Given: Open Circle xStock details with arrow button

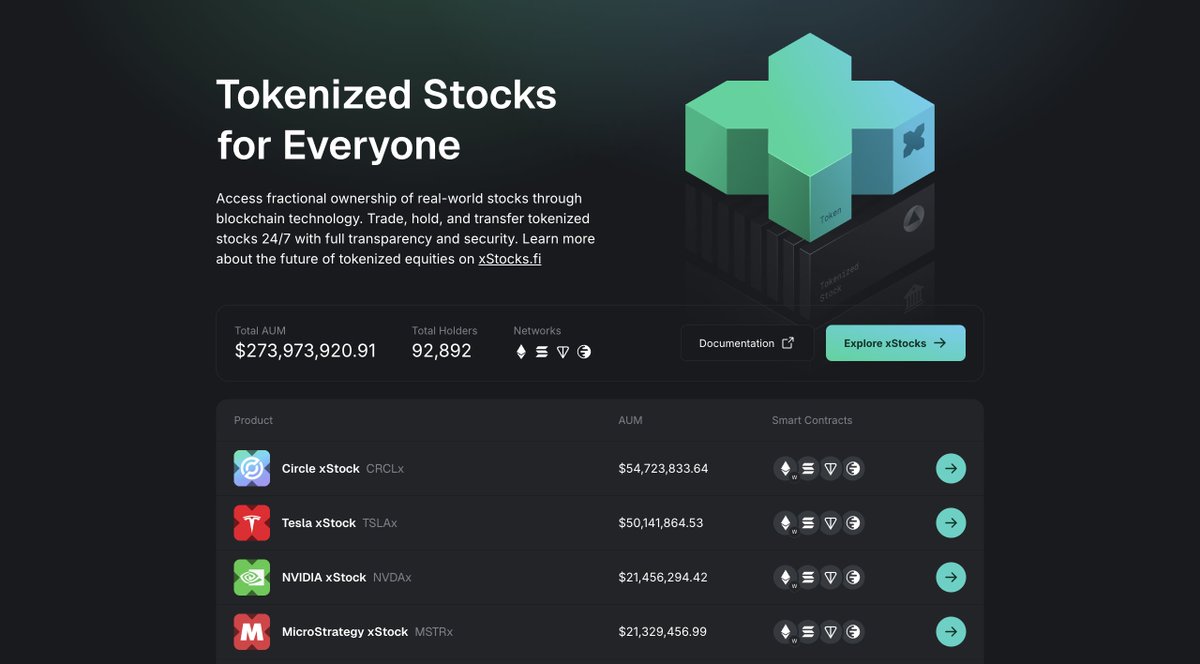Looking at the screenshot, I should pos(951,468).
